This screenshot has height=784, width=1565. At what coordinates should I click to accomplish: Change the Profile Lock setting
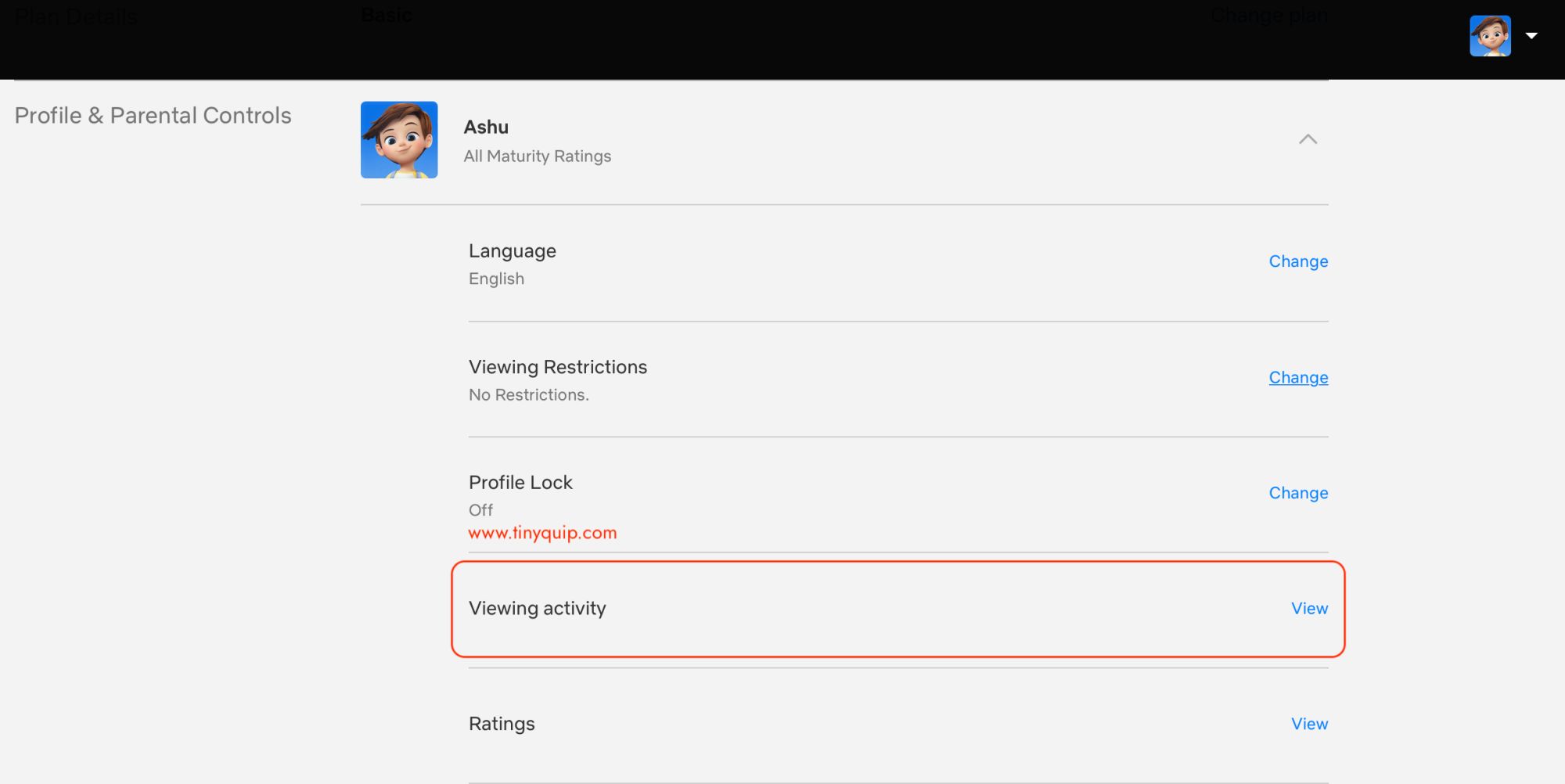click(1297, 493)
